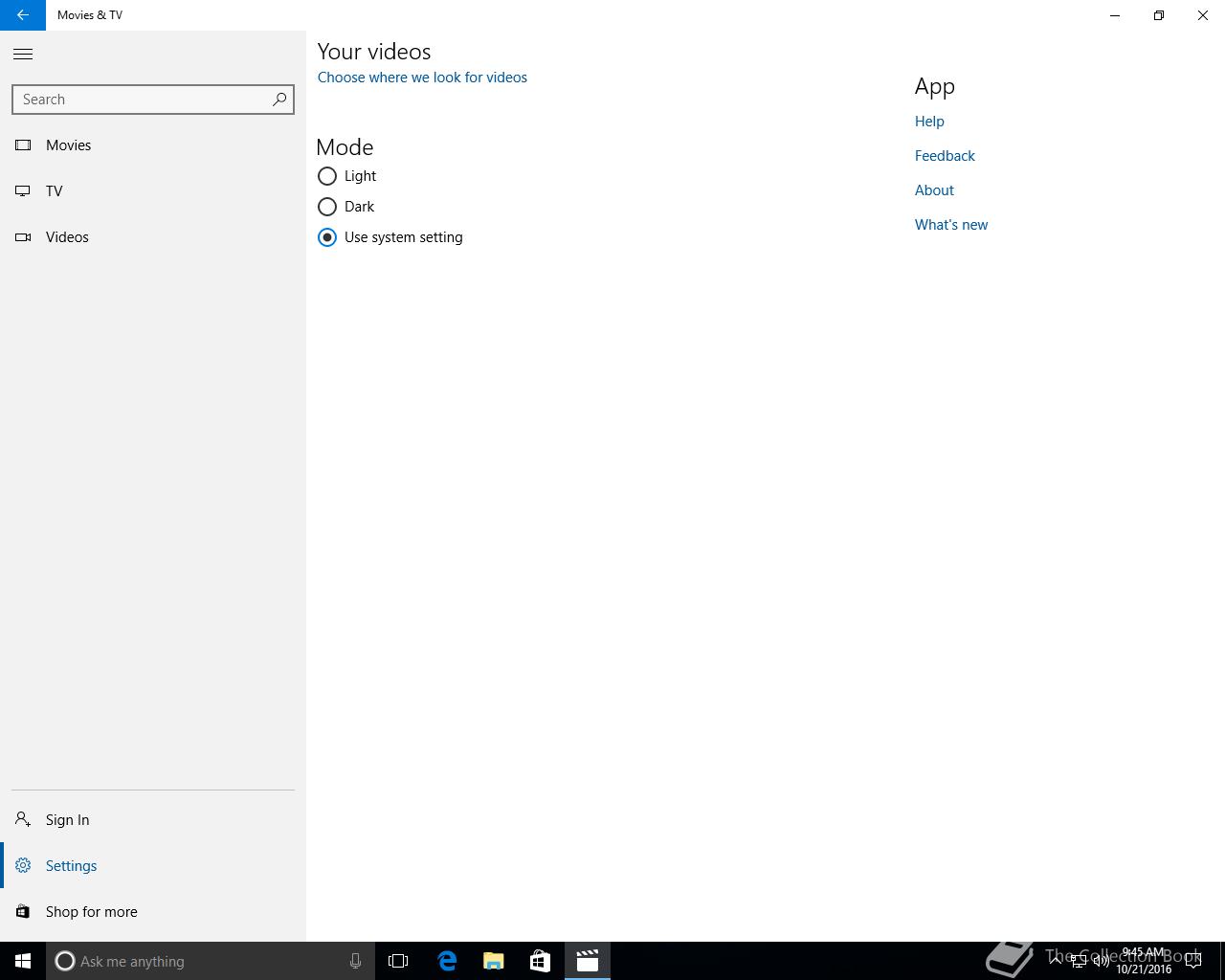Focus the Search input box
Viewport: 1225px width, 980px height.
pos(153,100)
